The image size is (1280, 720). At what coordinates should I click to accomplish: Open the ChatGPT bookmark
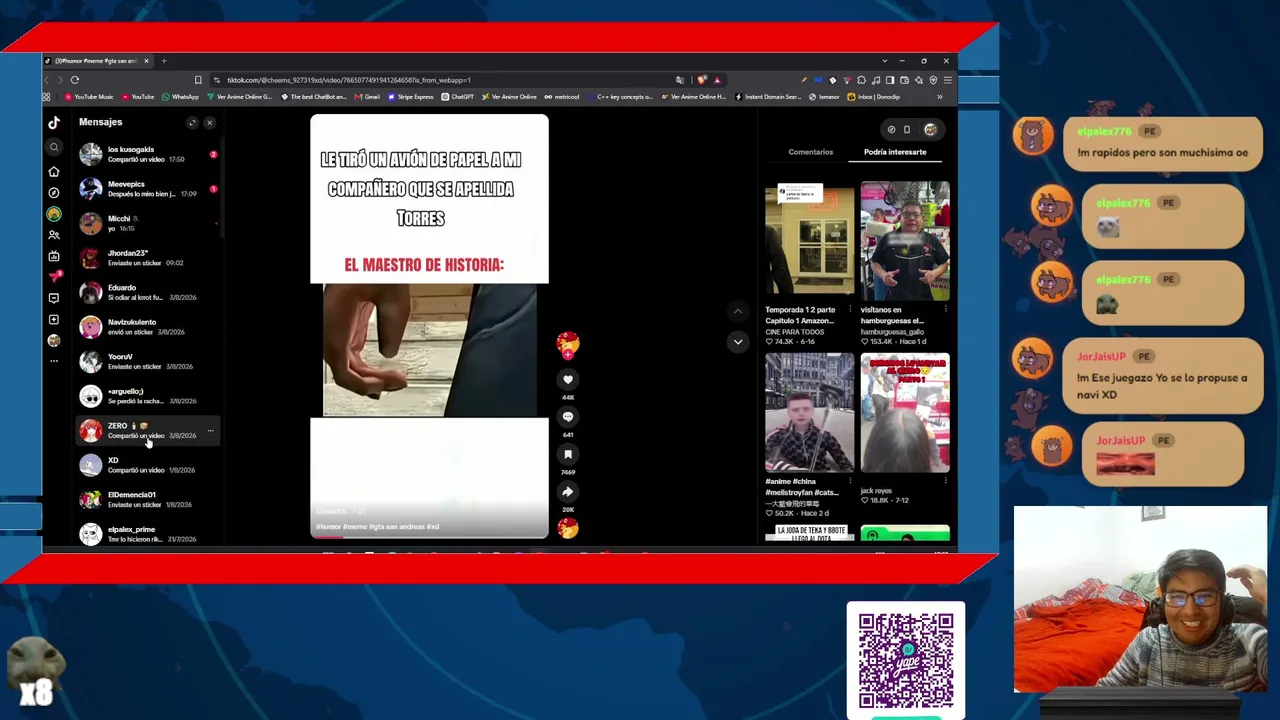[x=458, y=97]
